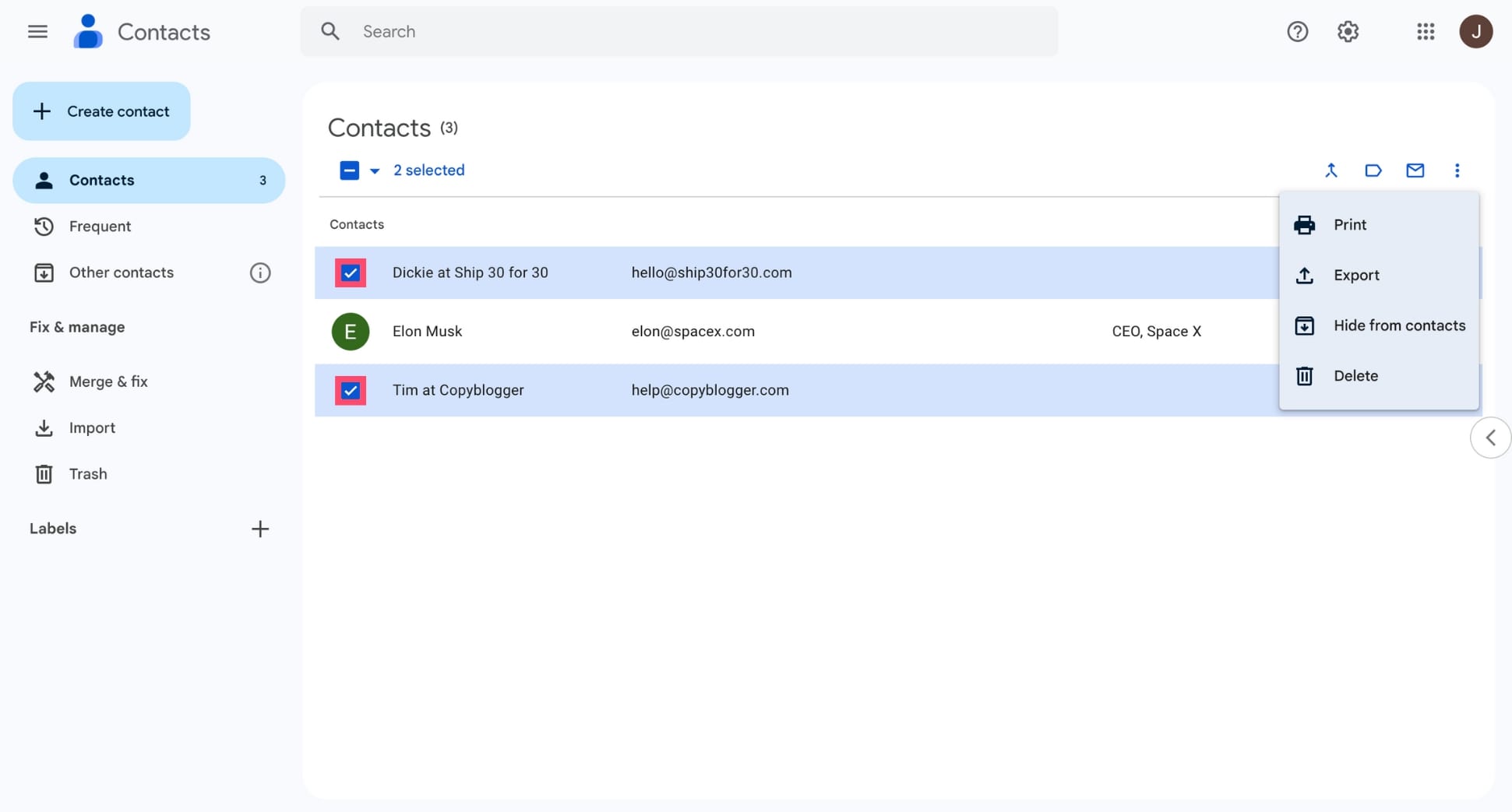Choose Print from the menu

1379,225
